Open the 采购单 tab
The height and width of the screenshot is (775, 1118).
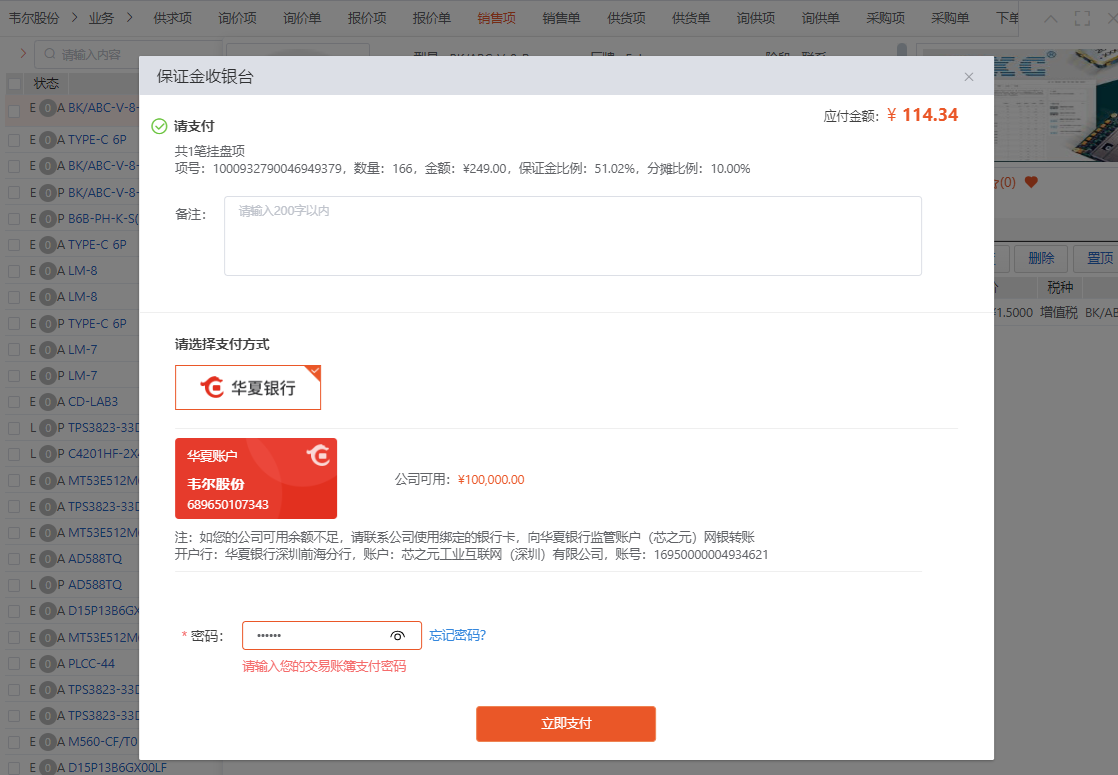click(x=950, y=18)
